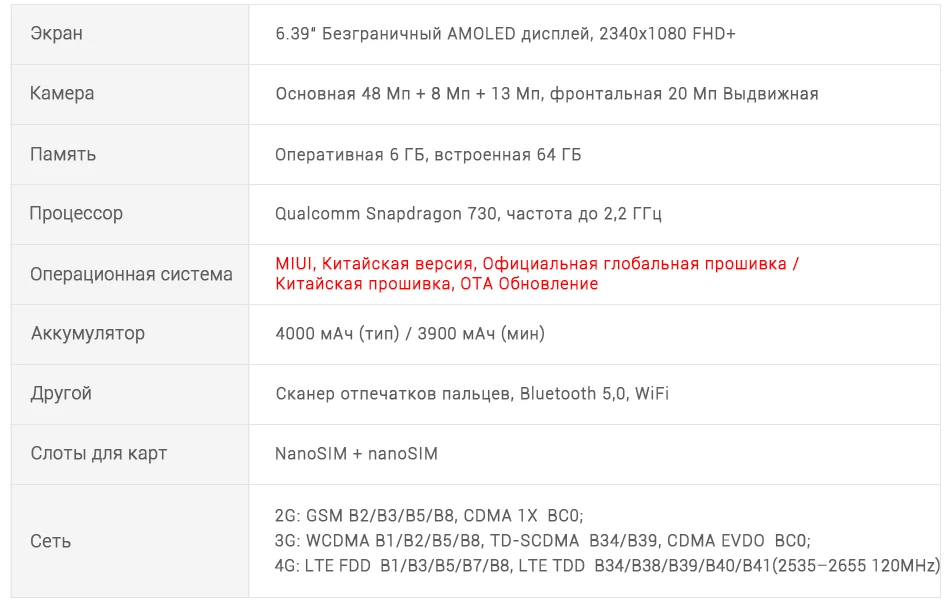Select the 6.39" AMOLED display specification text

click(505, 34)
